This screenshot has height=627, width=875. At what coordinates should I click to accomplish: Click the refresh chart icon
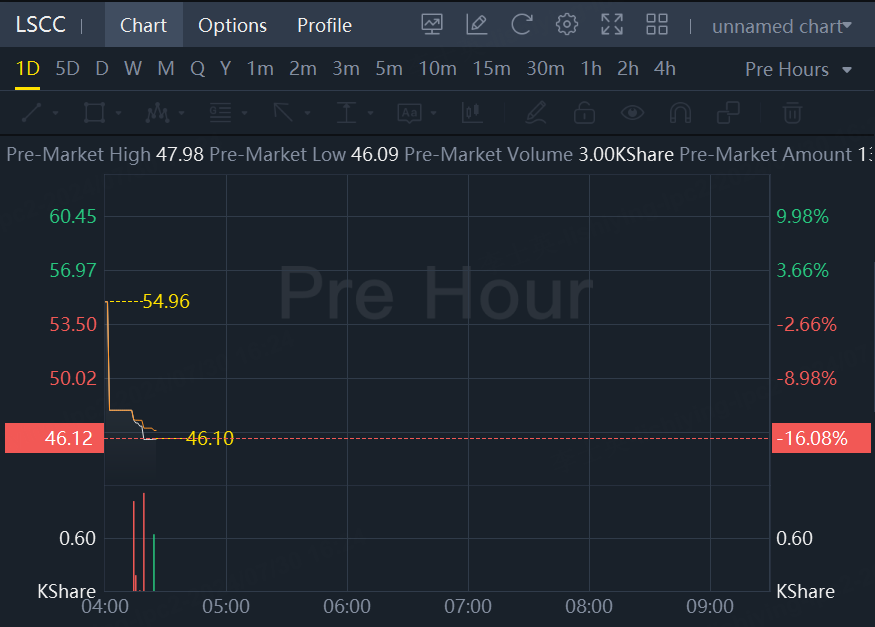pos(522,25)
